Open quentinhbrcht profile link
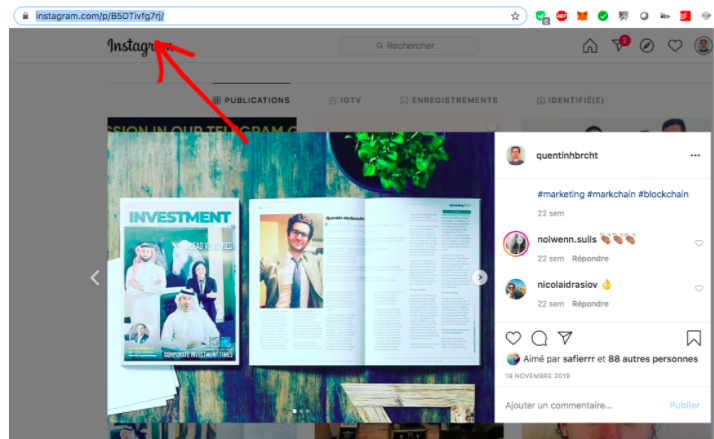Image resolution: width=714 pixels, height=439 pixels. (567, 155)
